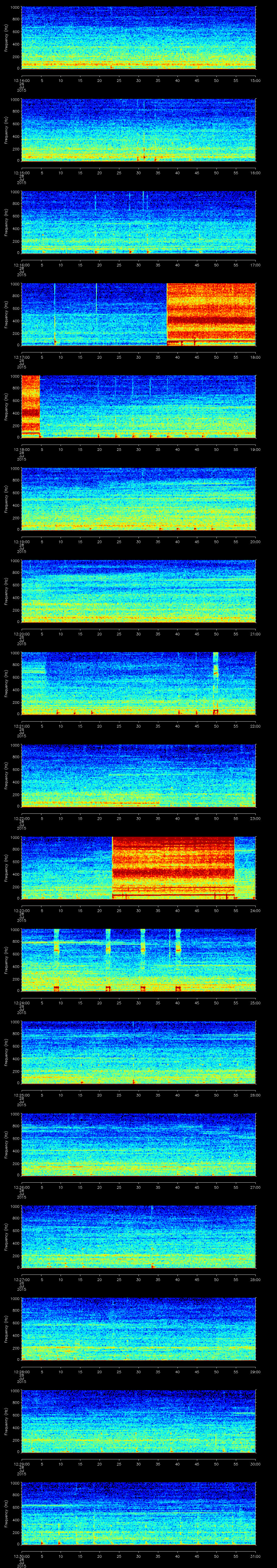
Task: Click the 12:14:00 start time label
Action: tap(21, 80)
